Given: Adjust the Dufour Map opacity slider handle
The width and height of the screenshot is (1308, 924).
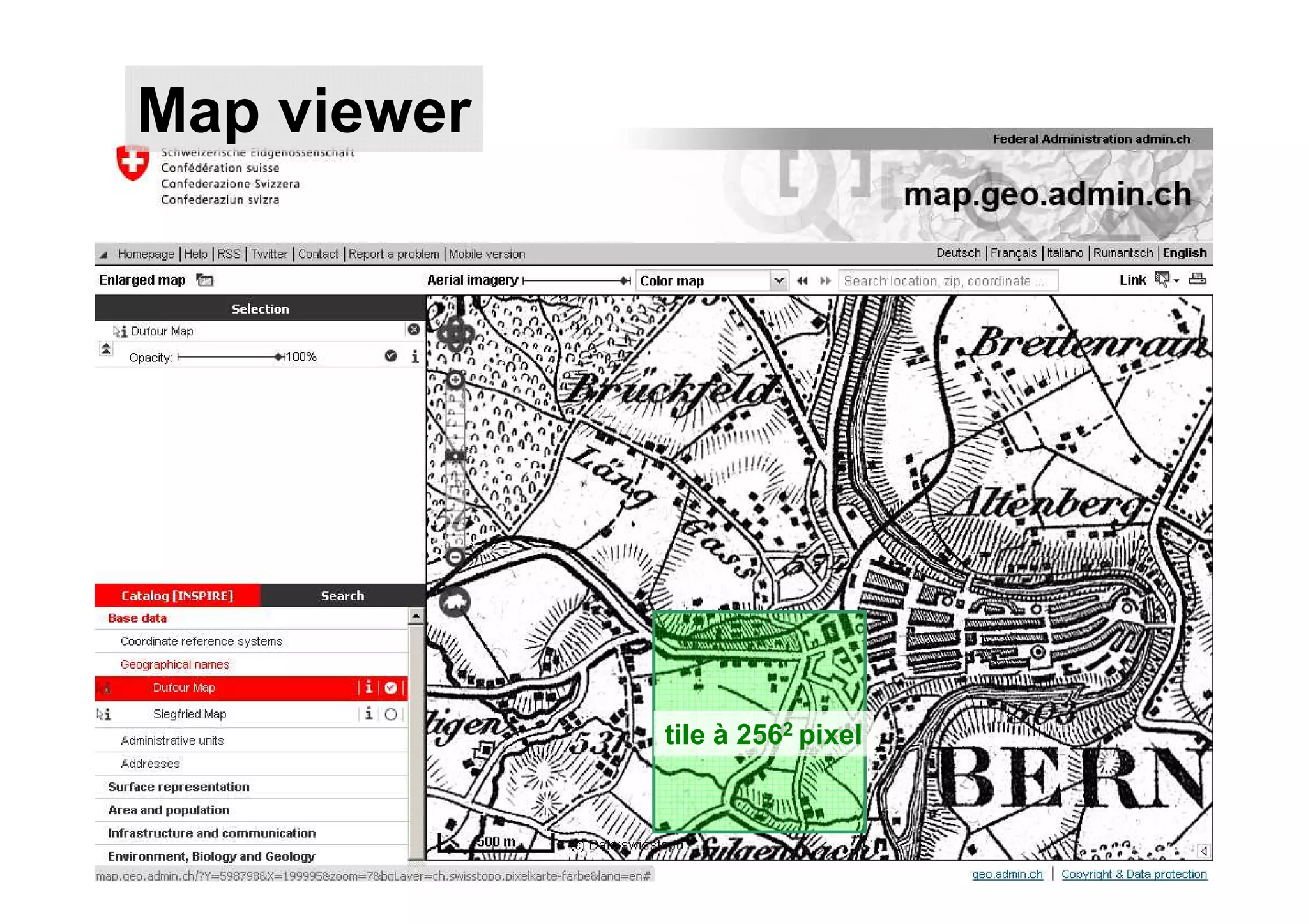Looking at the screenshot, I should click(x=278, y=356).
